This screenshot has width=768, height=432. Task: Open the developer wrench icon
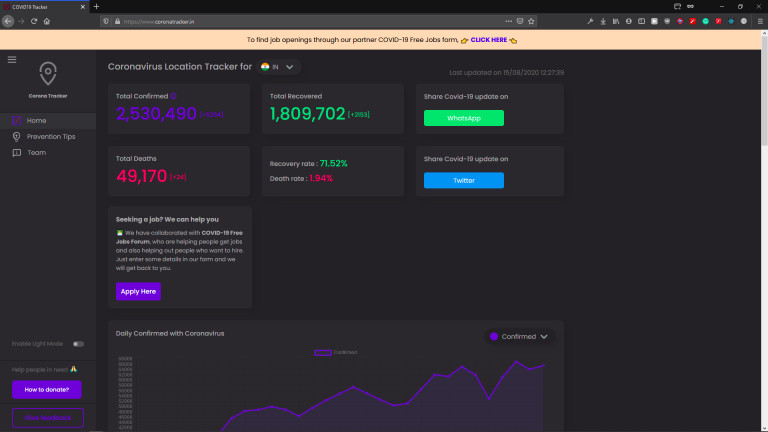pos(590,22)
